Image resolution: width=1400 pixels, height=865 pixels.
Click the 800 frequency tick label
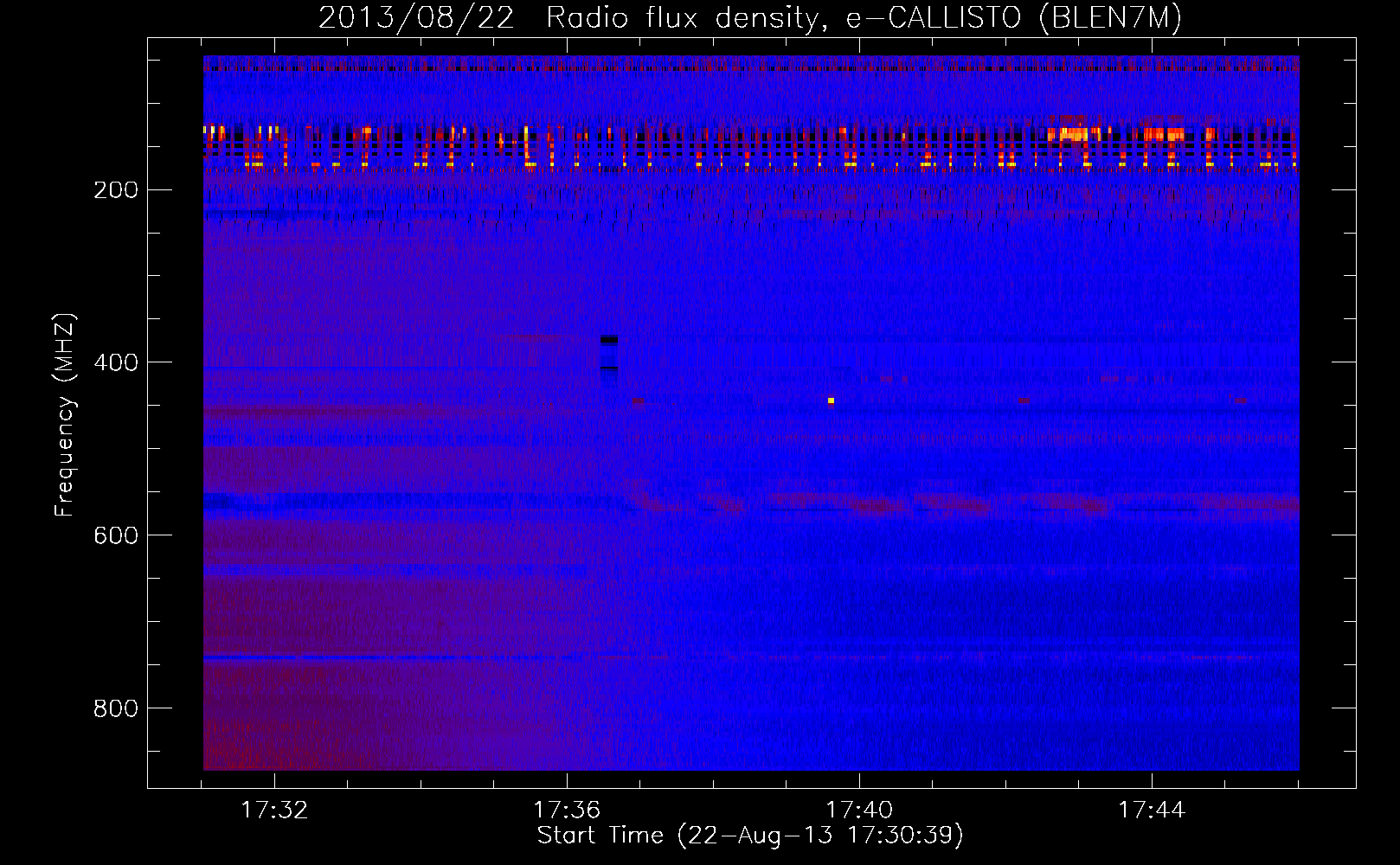(115, 708)
